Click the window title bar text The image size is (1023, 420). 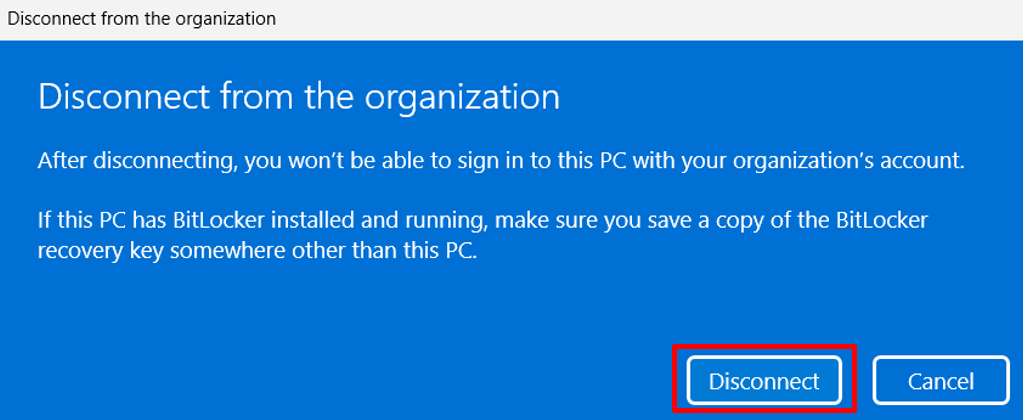pyautogui.click(x=142, y=19)
